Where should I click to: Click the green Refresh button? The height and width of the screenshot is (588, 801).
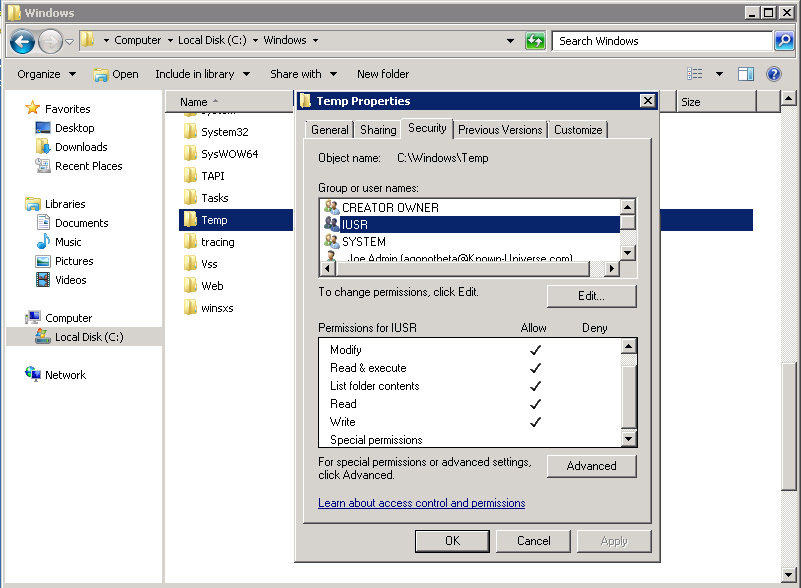click(x=535, y=41)
